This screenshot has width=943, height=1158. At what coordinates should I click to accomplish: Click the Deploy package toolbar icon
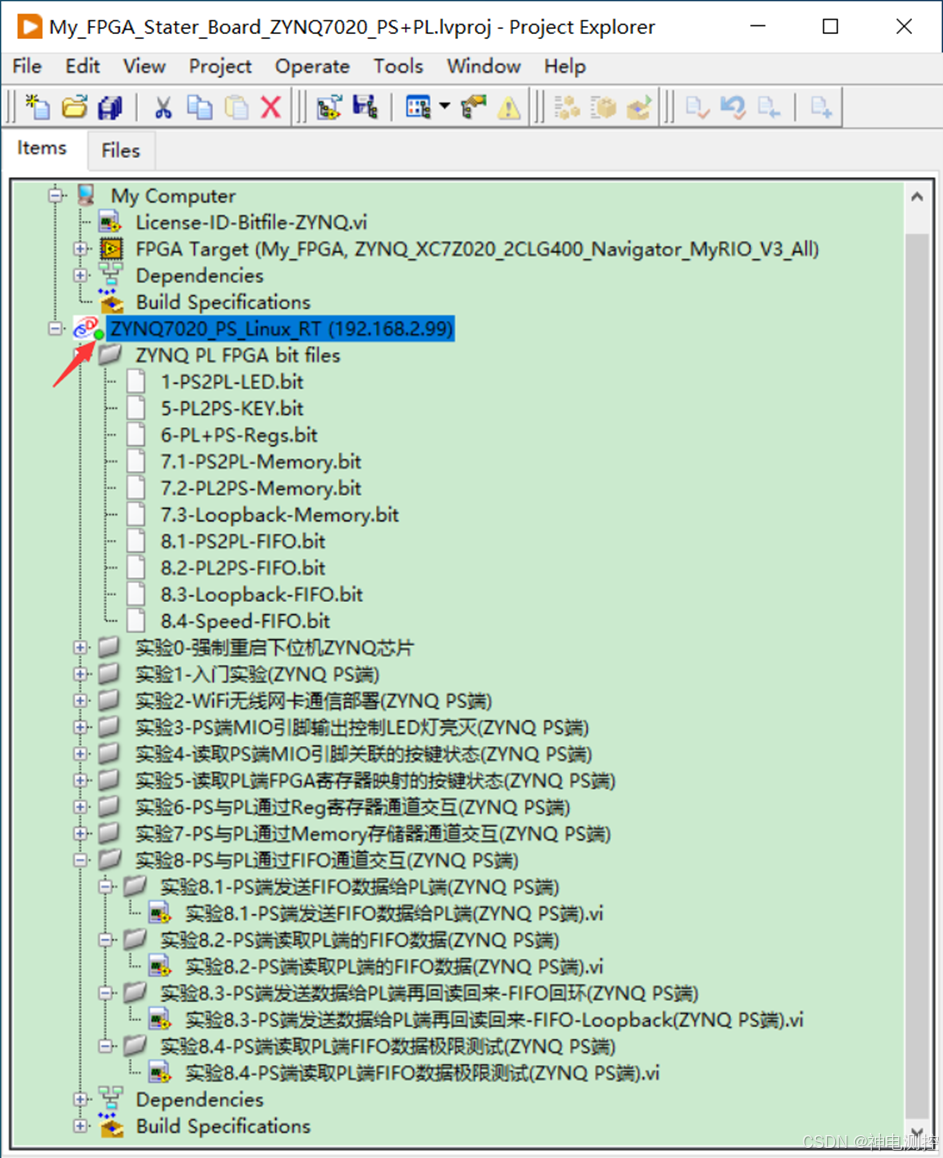coord(639,108)
